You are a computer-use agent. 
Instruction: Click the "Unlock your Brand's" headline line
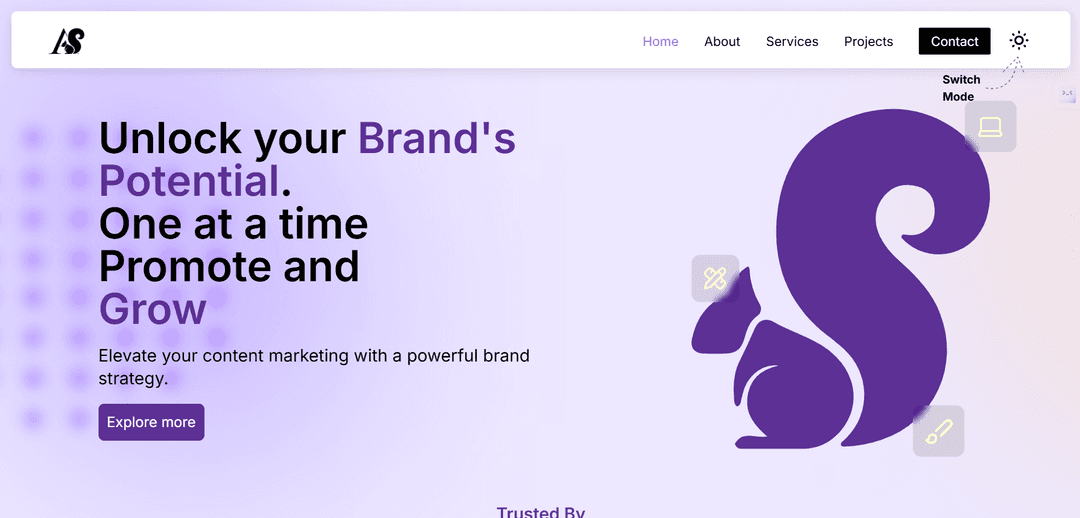coord(306,138)
